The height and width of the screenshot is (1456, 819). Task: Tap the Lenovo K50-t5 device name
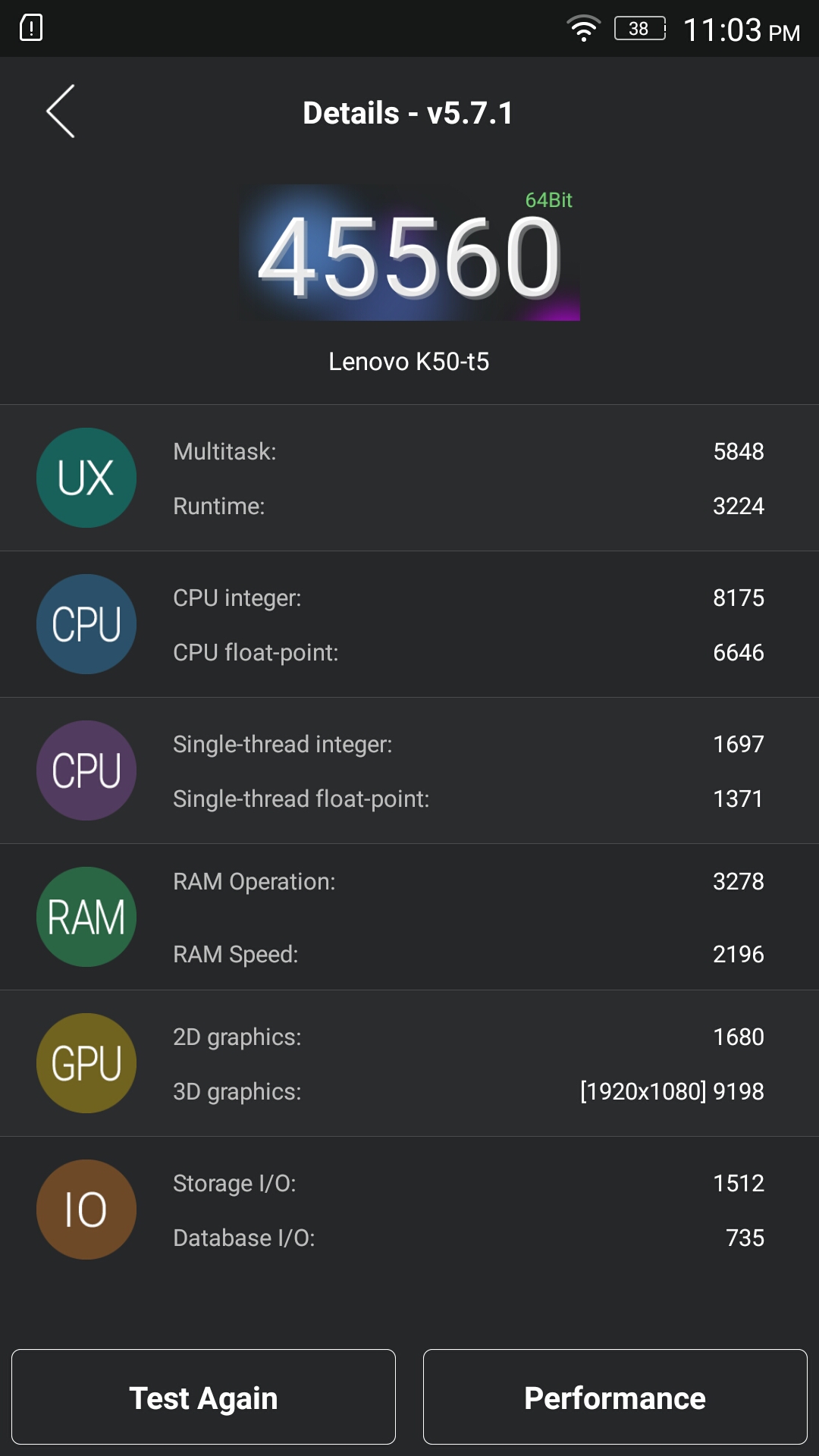point(409,362)
